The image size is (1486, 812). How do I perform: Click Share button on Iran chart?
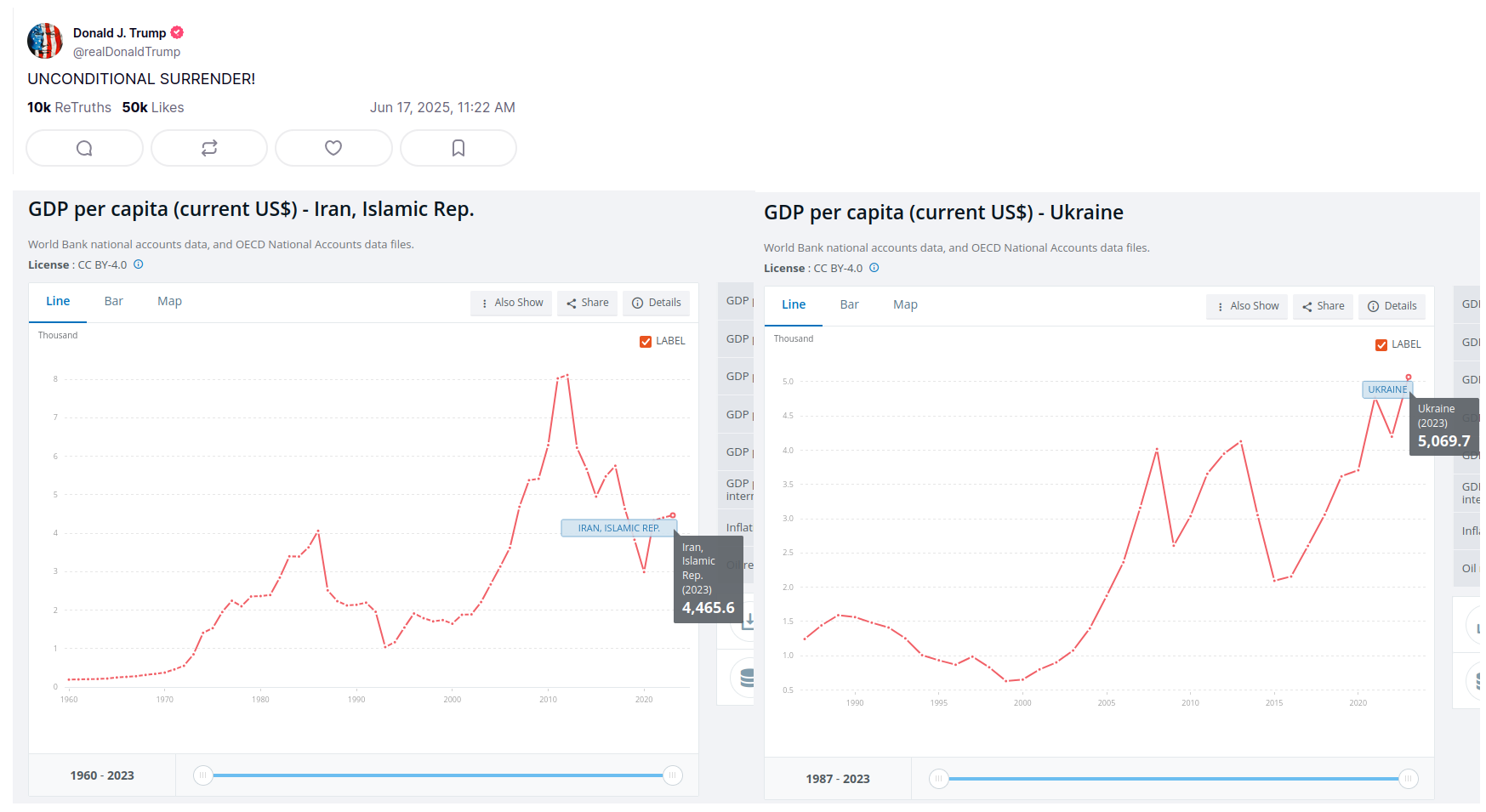pos(588,303)
